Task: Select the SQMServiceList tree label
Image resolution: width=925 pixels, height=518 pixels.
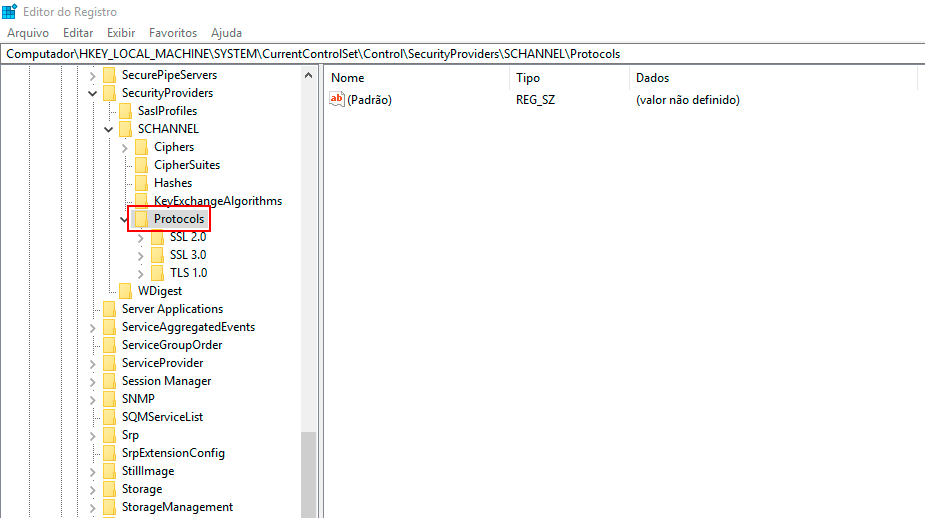Action: click(x=162, y=417)
